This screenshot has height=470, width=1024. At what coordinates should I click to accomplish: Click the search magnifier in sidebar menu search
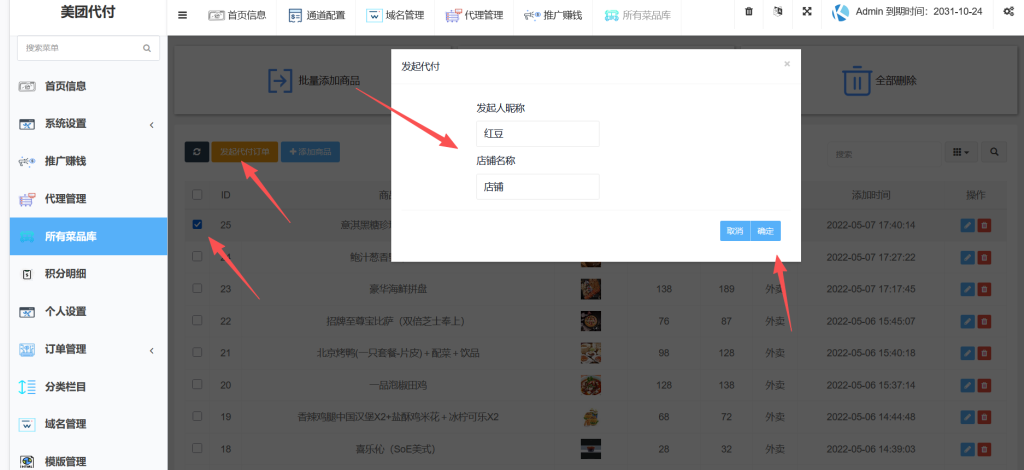coord(146,48)
